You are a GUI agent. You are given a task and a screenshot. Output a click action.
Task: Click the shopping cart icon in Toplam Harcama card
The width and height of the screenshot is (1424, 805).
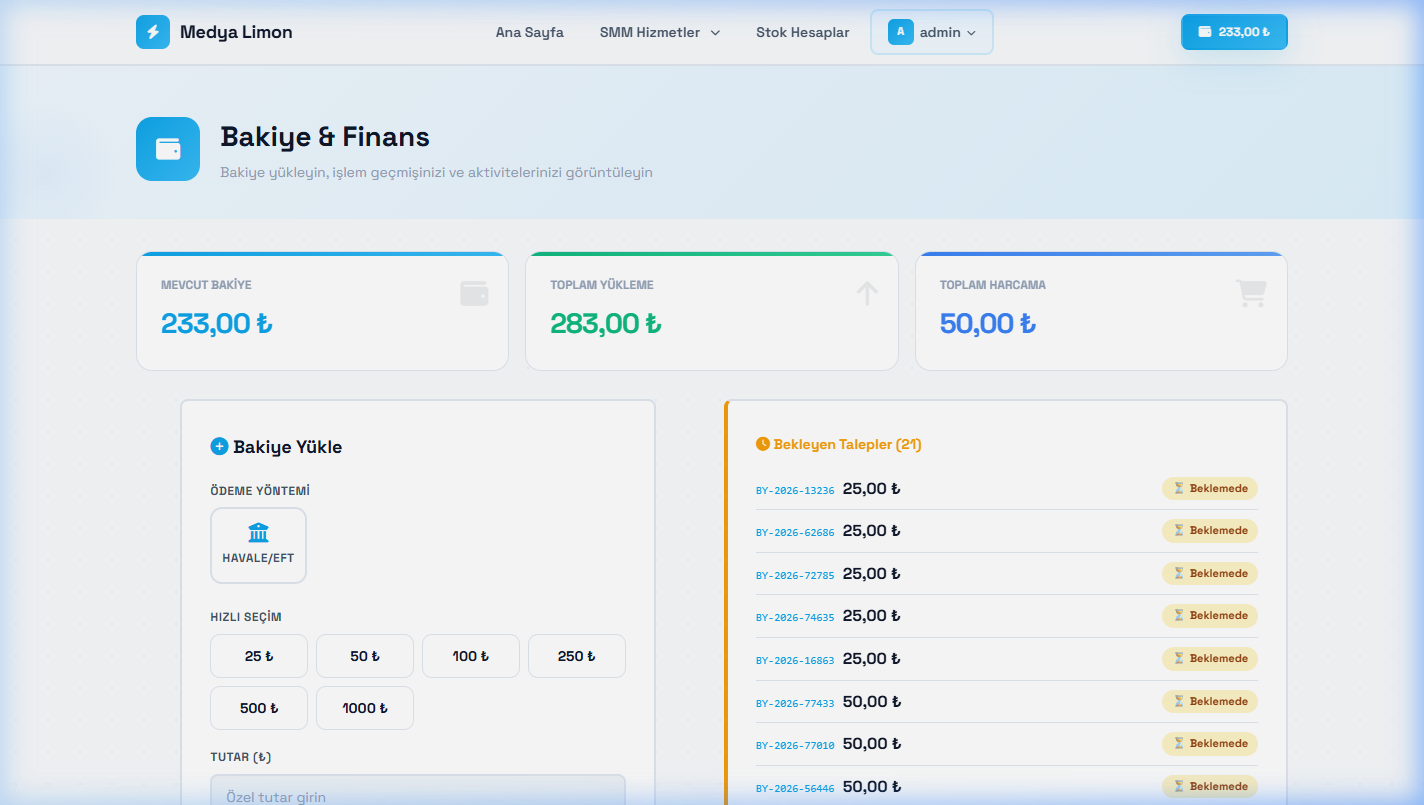click(x=1251, y=293)
